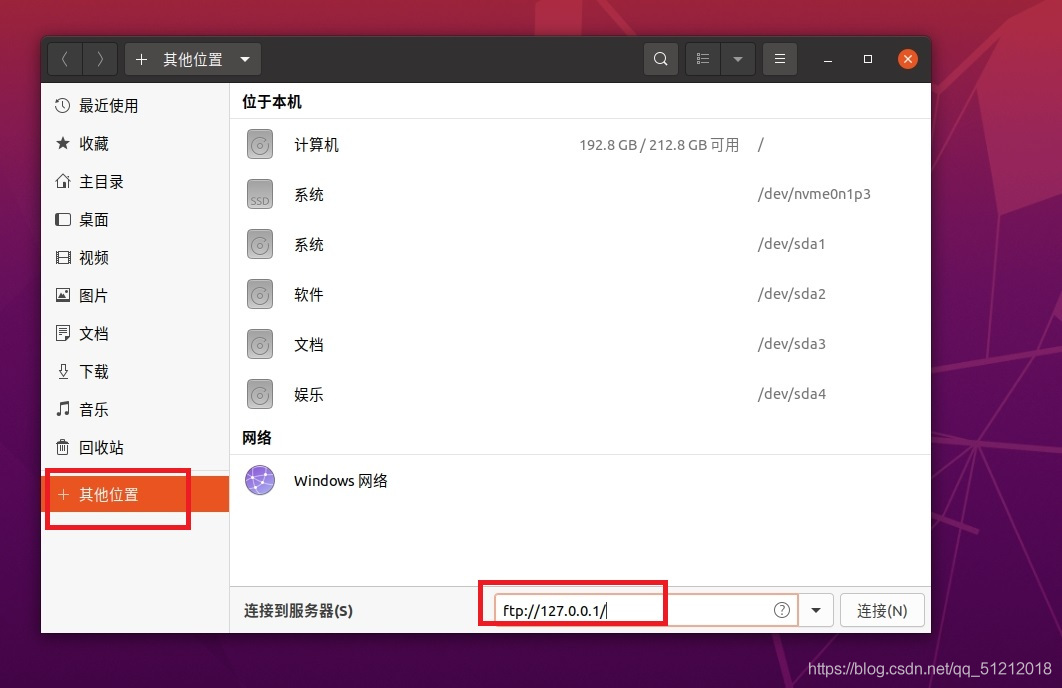Select the SSD 系统 drive nvme0n1p3
The height and width of the screenshot is (688, 1062).
[580, 194]
